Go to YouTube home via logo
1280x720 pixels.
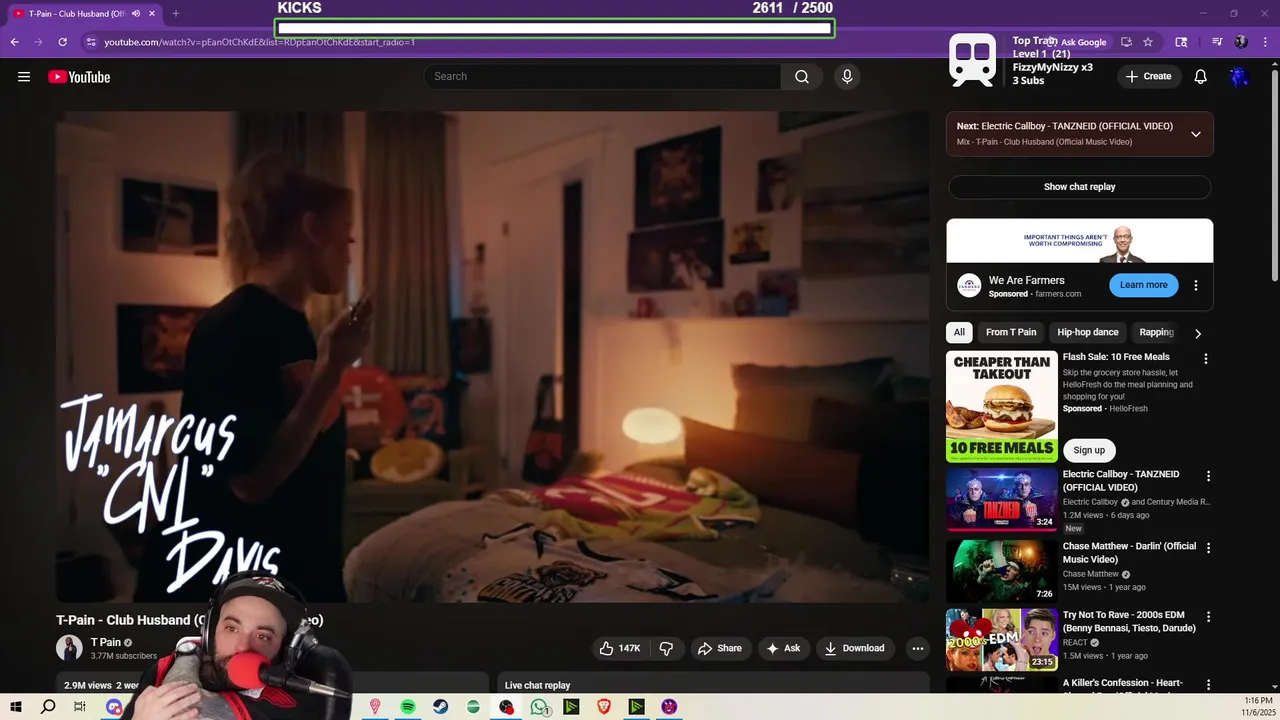(79, 77)
